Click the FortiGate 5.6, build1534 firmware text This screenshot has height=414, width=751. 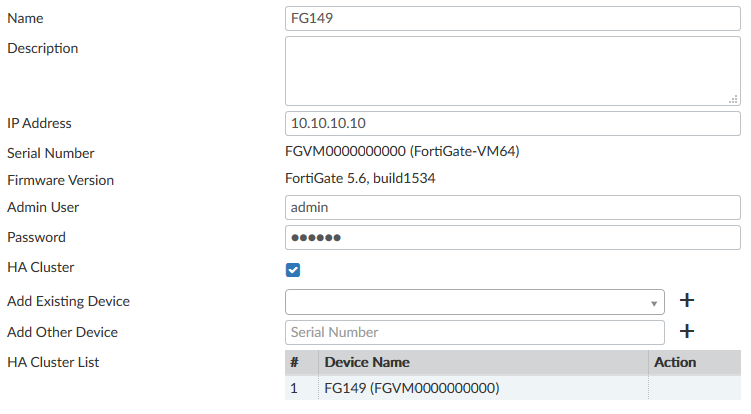pyautogui.click(x=361, y=180)
